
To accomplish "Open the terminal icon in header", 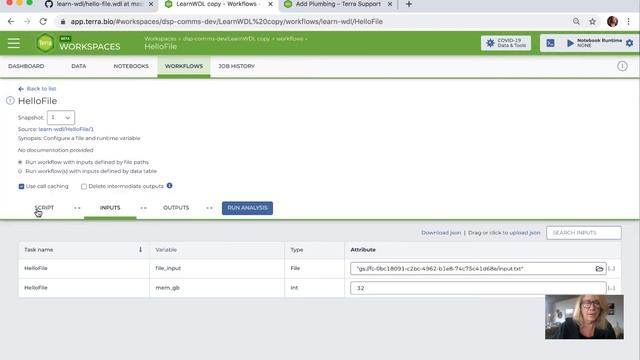I will point(550,43).
